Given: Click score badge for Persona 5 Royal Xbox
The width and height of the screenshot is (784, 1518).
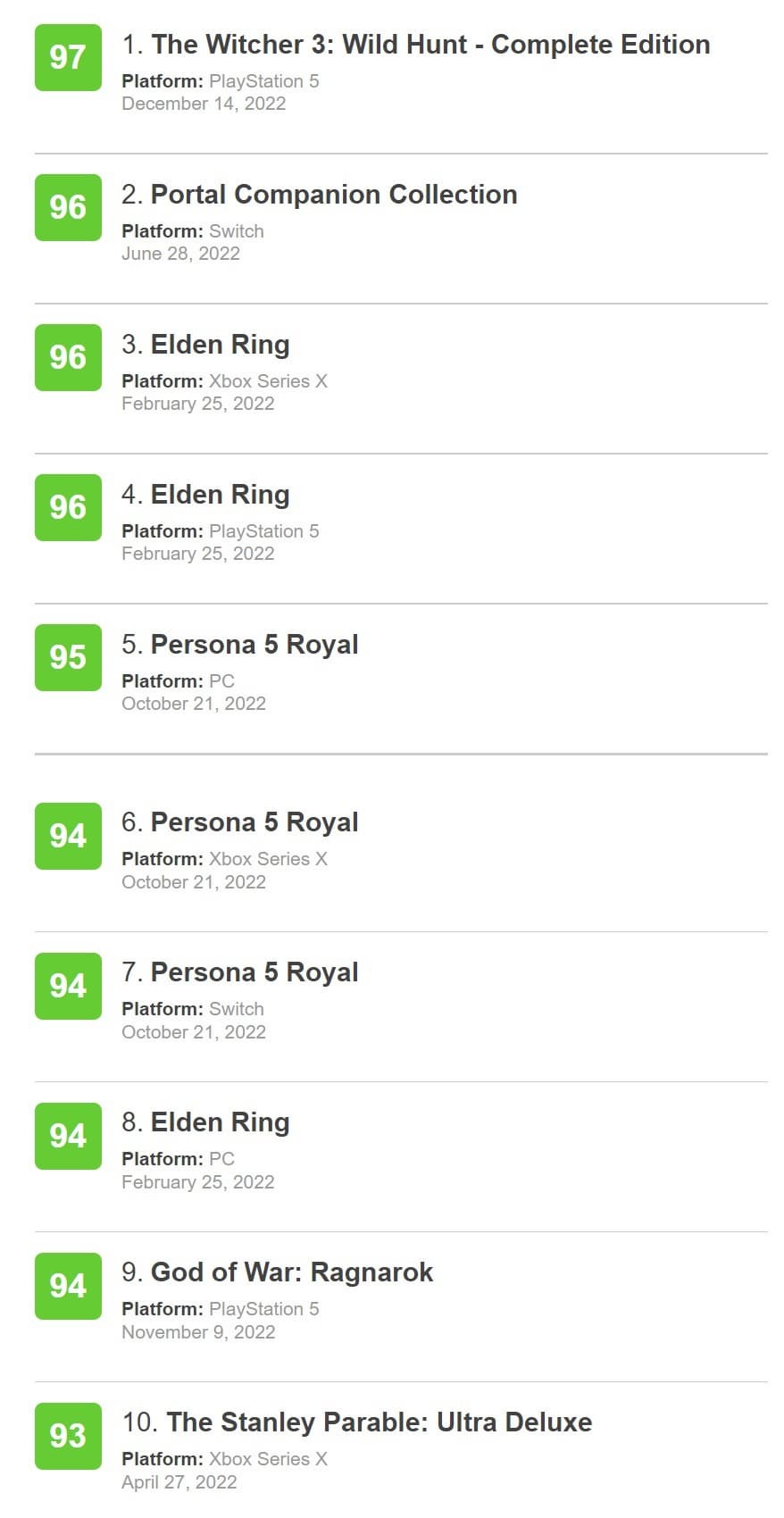Looking at the screenshot, I should (68, 836).
